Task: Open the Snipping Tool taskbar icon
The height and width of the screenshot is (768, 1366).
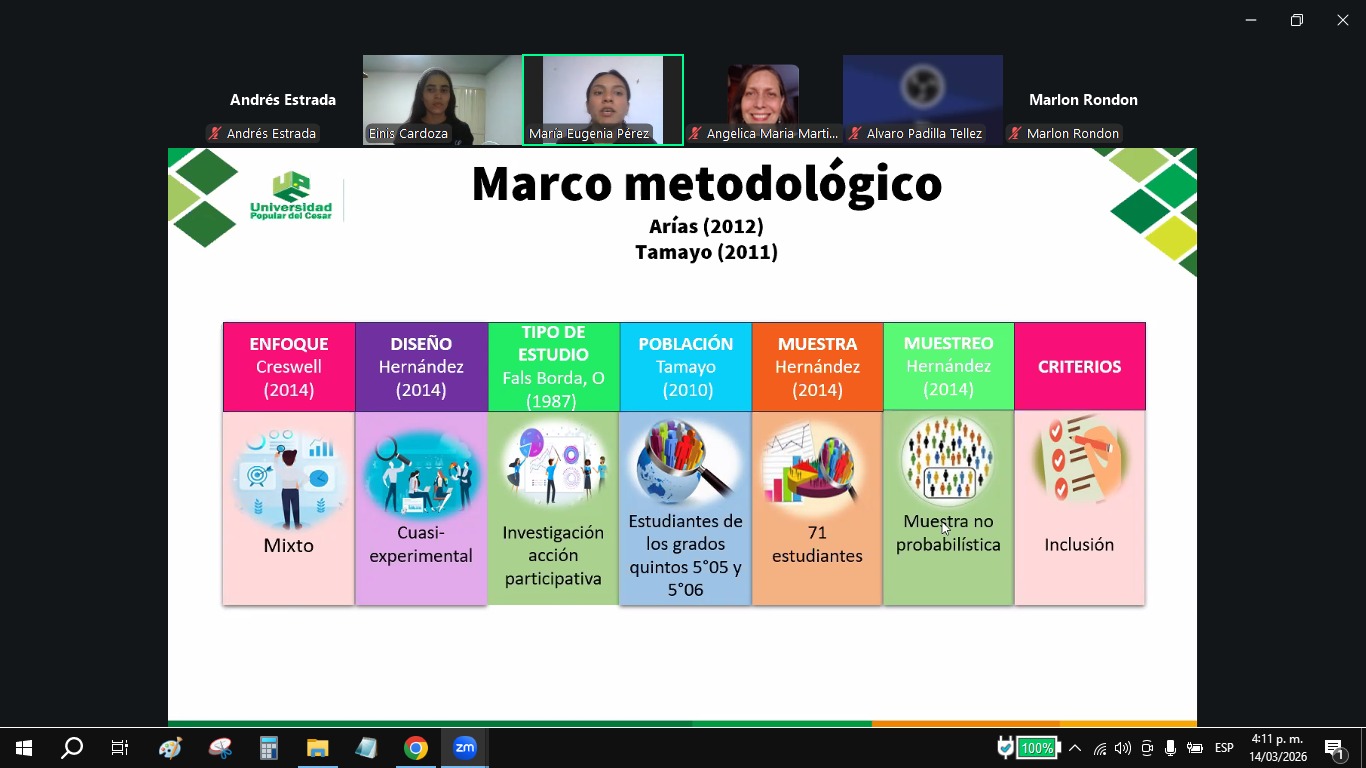Action: (219, 748)
